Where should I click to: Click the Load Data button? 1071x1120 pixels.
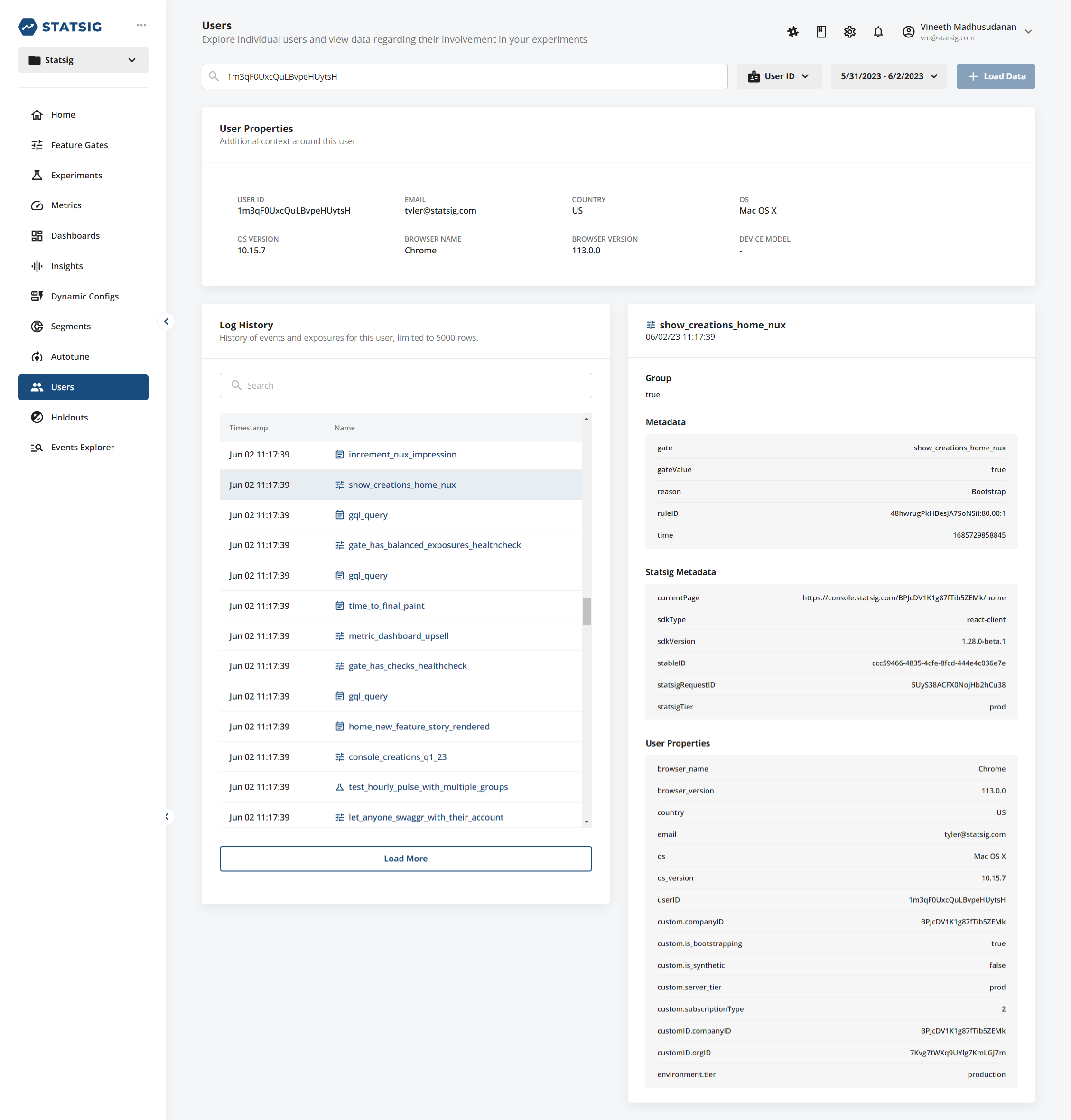tap(996, 76)
